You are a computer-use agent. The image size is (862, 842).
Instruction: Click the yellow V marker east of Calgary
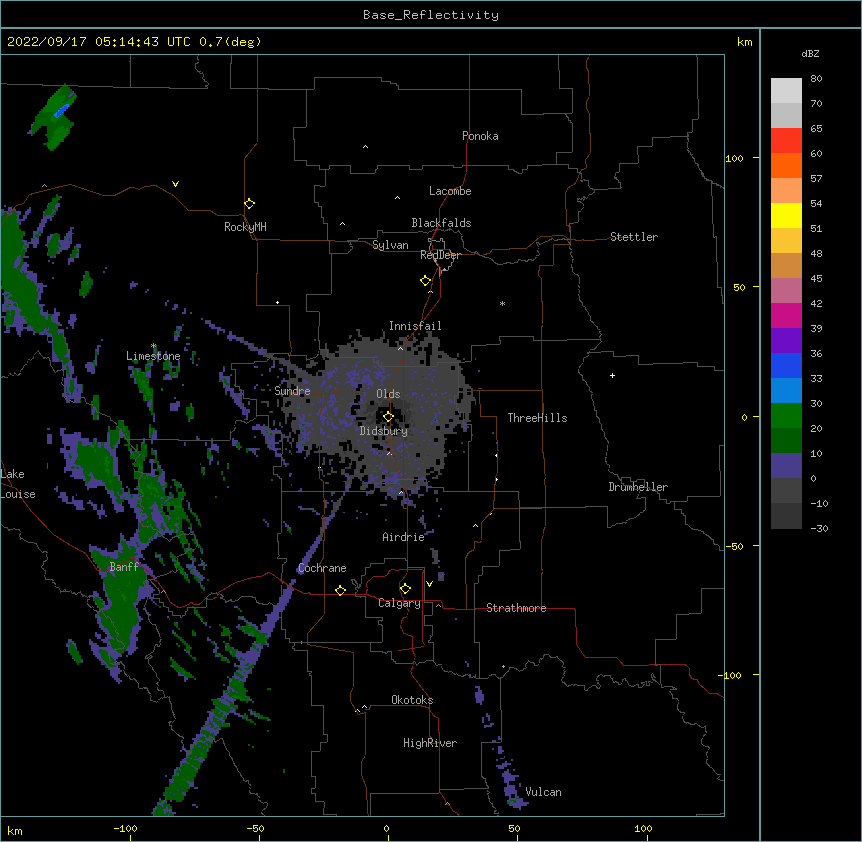pos(429,584)
